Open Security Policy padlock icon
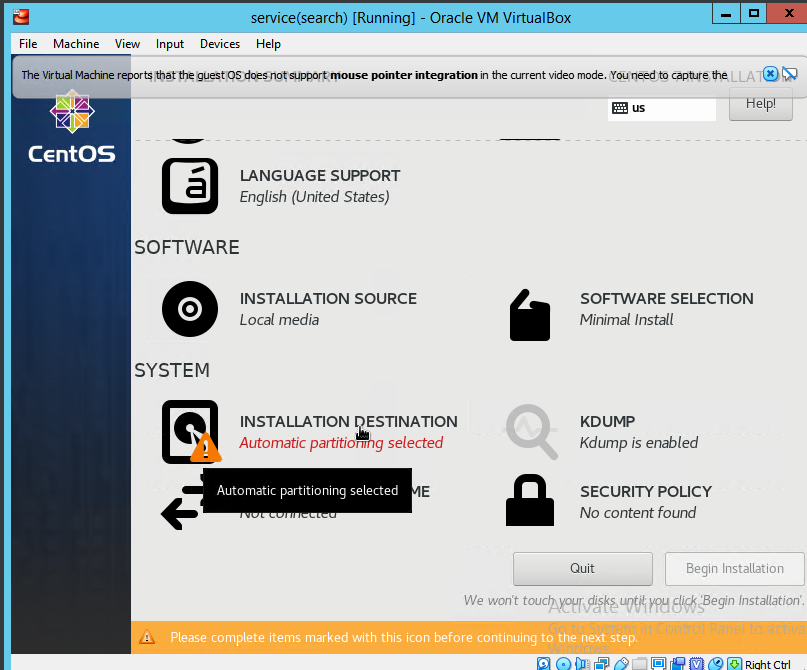Screen dimensions: 807x670 pyautogui.click(x=530, y=500)
